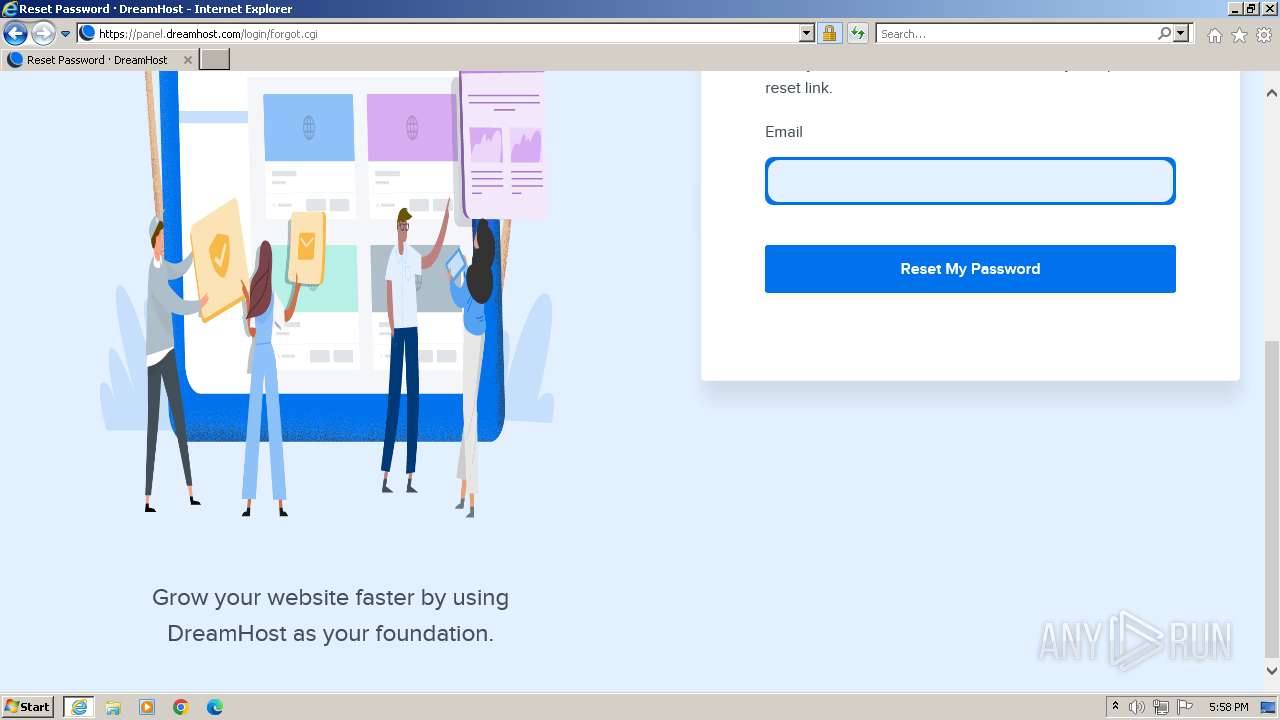
Task: Click the Home icon
Action: tap(1214, 35)
